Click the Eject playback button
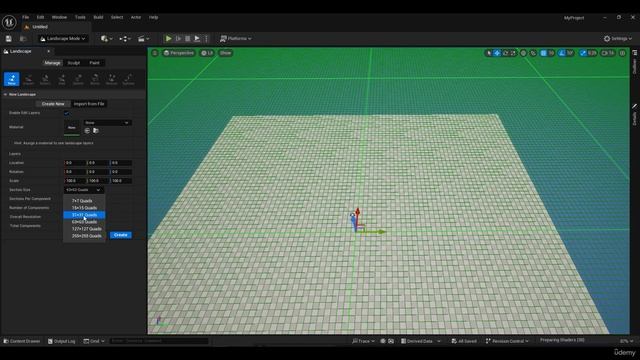The height and width of the screenshot is (360, 640). 197,39
